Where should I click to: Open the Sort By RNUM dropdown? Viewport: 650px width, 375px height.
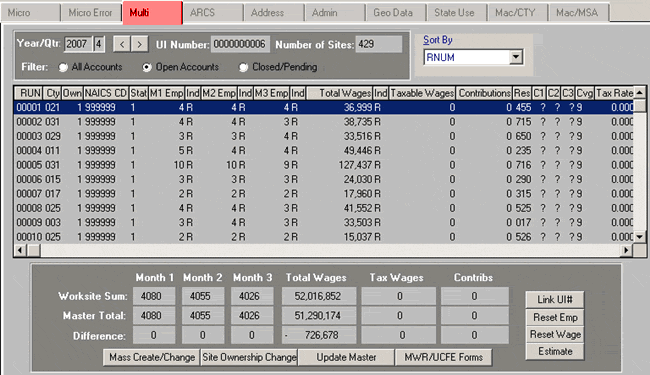pos(516,57)
